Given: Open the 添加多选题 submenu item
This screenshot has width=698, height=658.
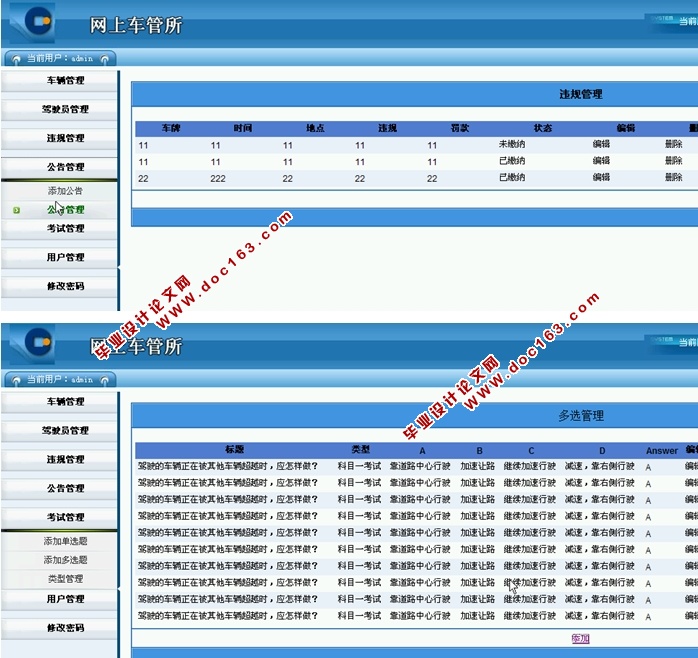Looking at the screenshot, I should pyautogui.click(x=65, y=560).
